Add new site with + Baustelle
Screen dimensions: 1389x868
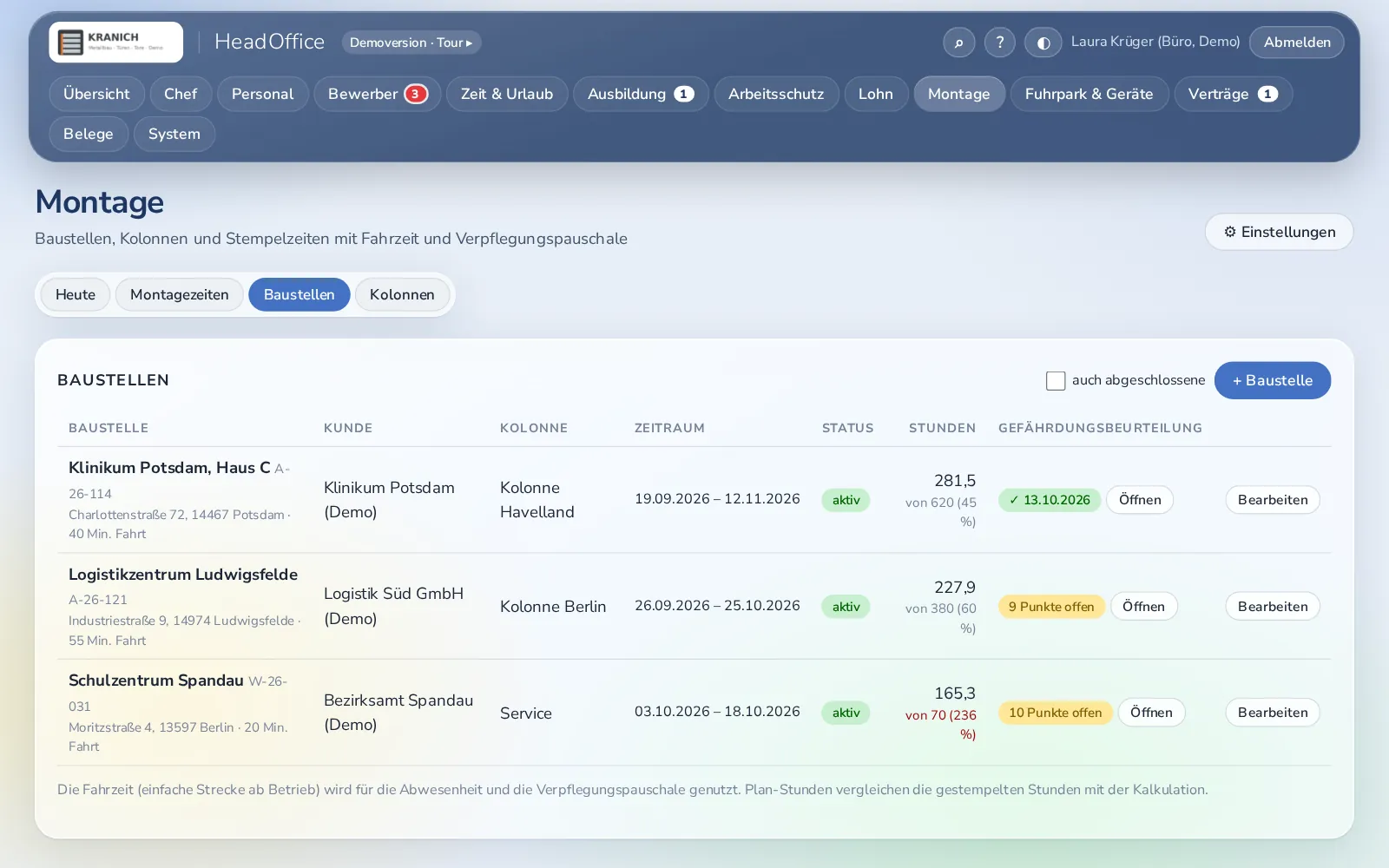pyautogui.click(x=1273, y=380)
